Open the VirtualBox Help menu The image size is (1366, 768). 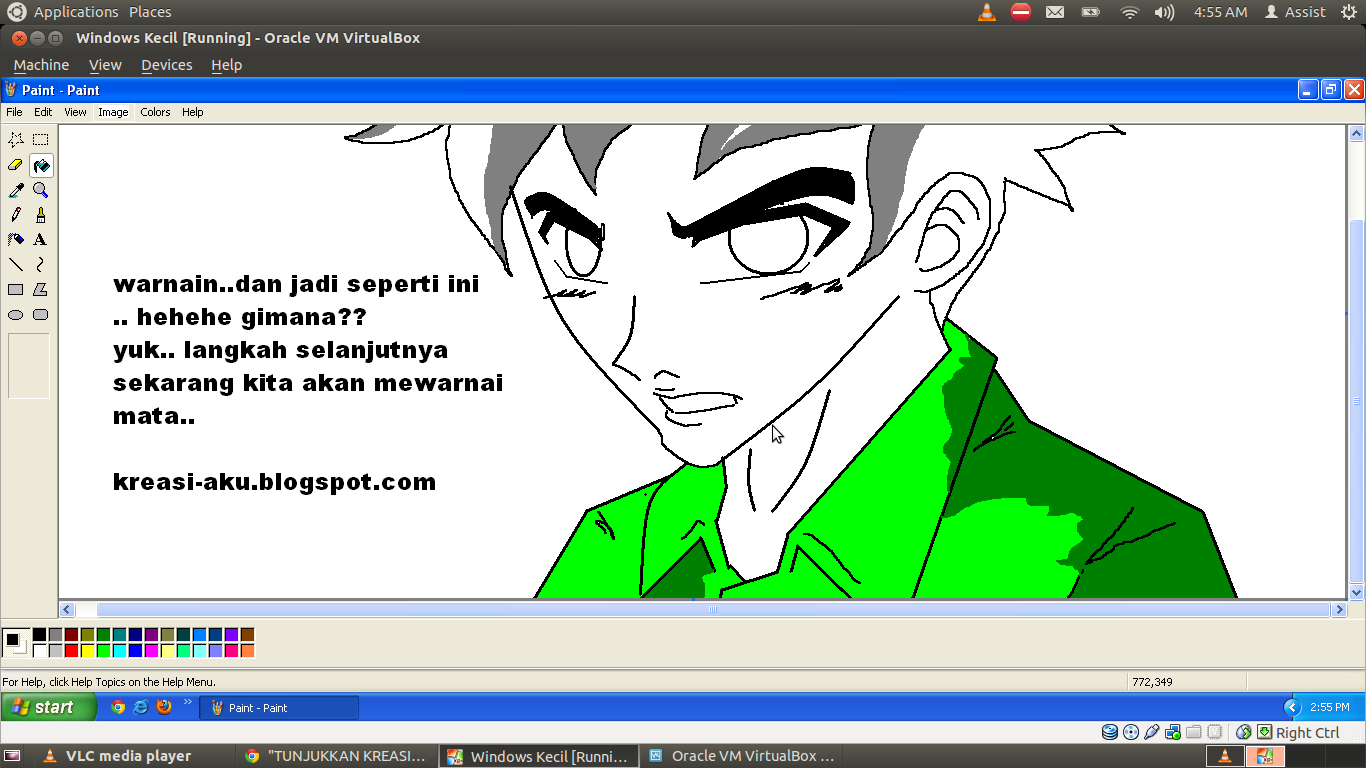(226, 65)
